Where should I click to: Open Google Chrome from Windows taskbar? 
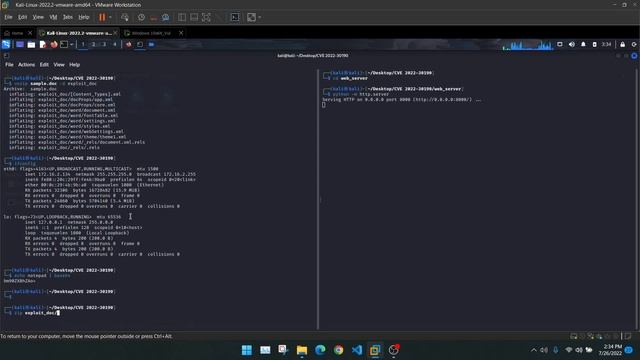pyautogui.click(x=338, y=350)
